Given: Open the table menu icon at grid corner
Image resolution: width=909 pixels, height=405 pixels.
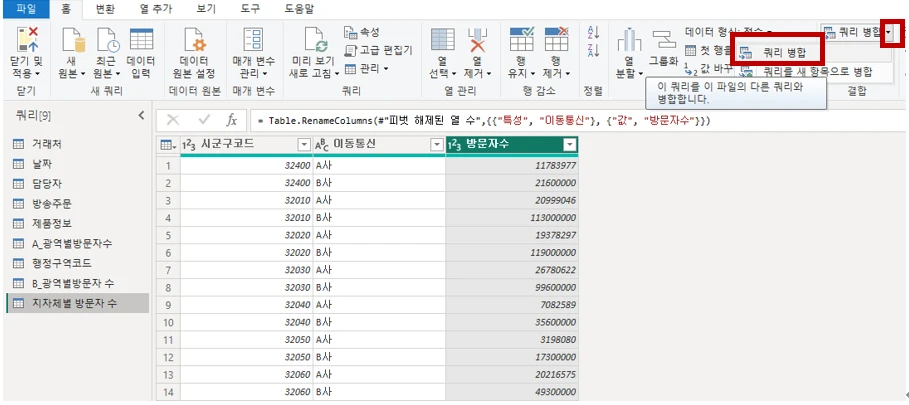Looking at the screenshot, I should pos(168,145).
